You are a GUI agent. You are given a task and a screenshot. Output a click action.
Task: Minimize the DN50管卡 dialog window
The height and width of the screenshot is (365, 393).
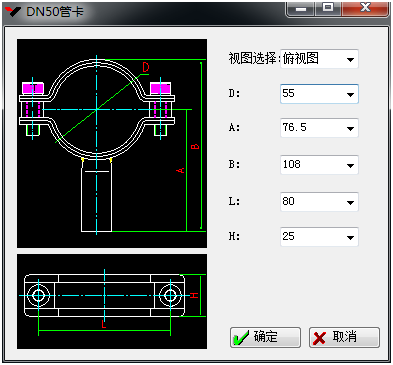pyautogui.click(x=301, y=8)
